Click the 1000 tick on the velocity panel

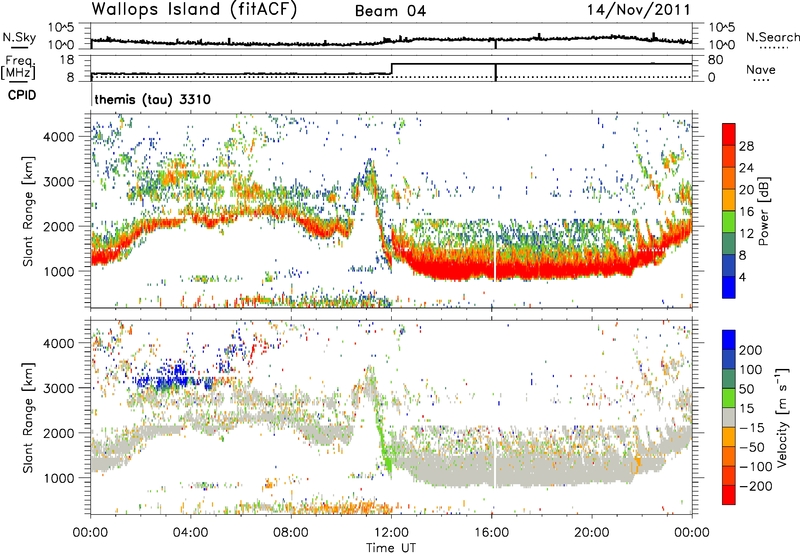(59, 478)
